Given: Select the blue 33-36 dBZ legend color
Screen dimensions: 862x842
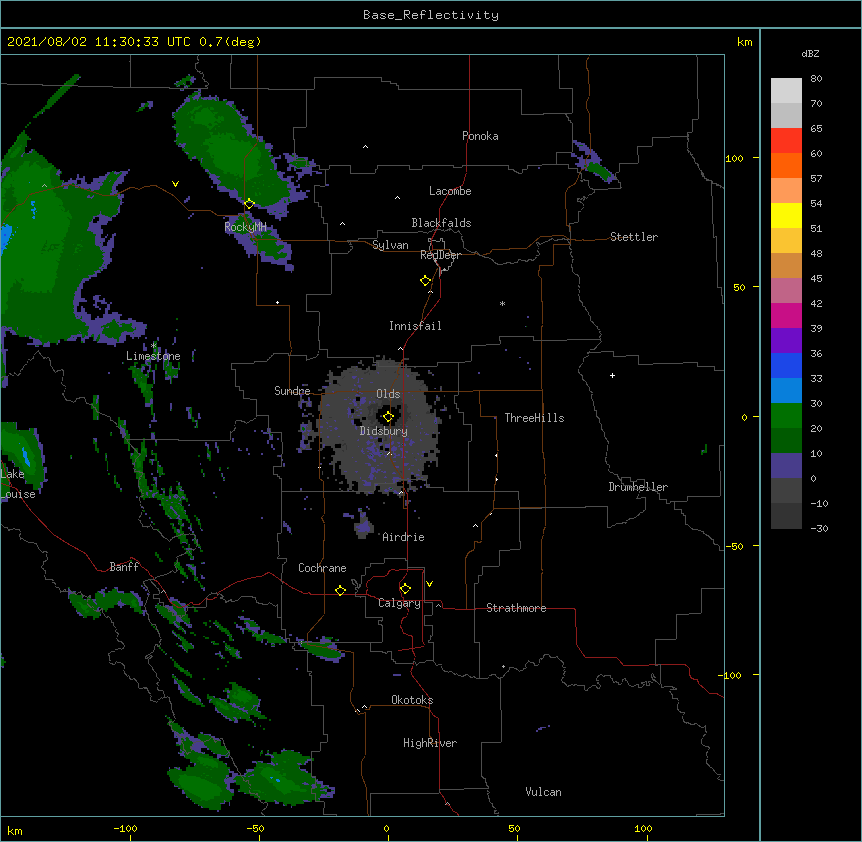Looking at the screenshot, I should click(786, 365).
